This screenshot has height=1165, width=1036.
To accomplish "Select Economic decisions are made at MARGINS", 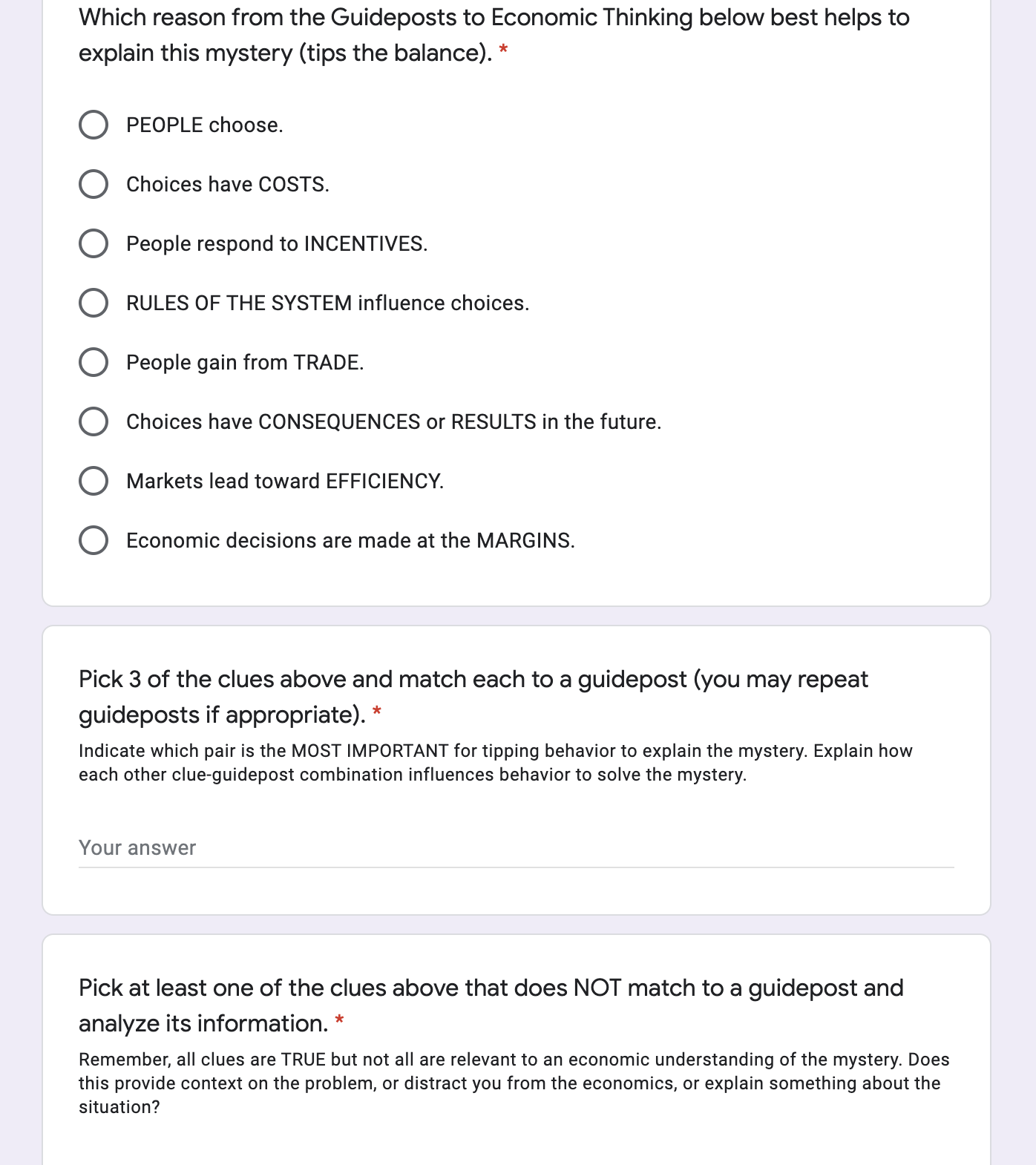I will tap(94, 540).
